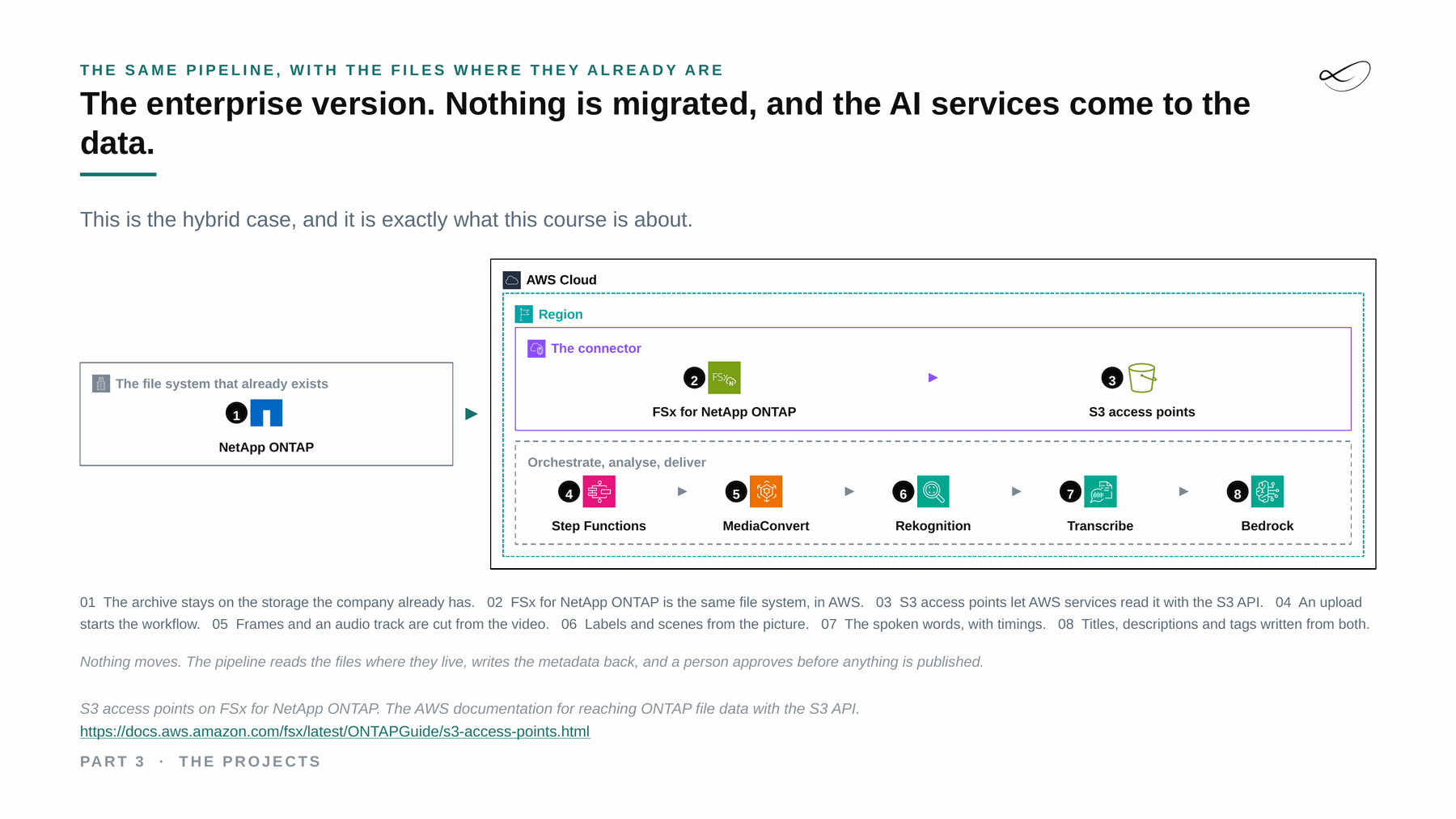Click the orange MediaConvert icon
1456x819 pixels.
coord(766,491)
